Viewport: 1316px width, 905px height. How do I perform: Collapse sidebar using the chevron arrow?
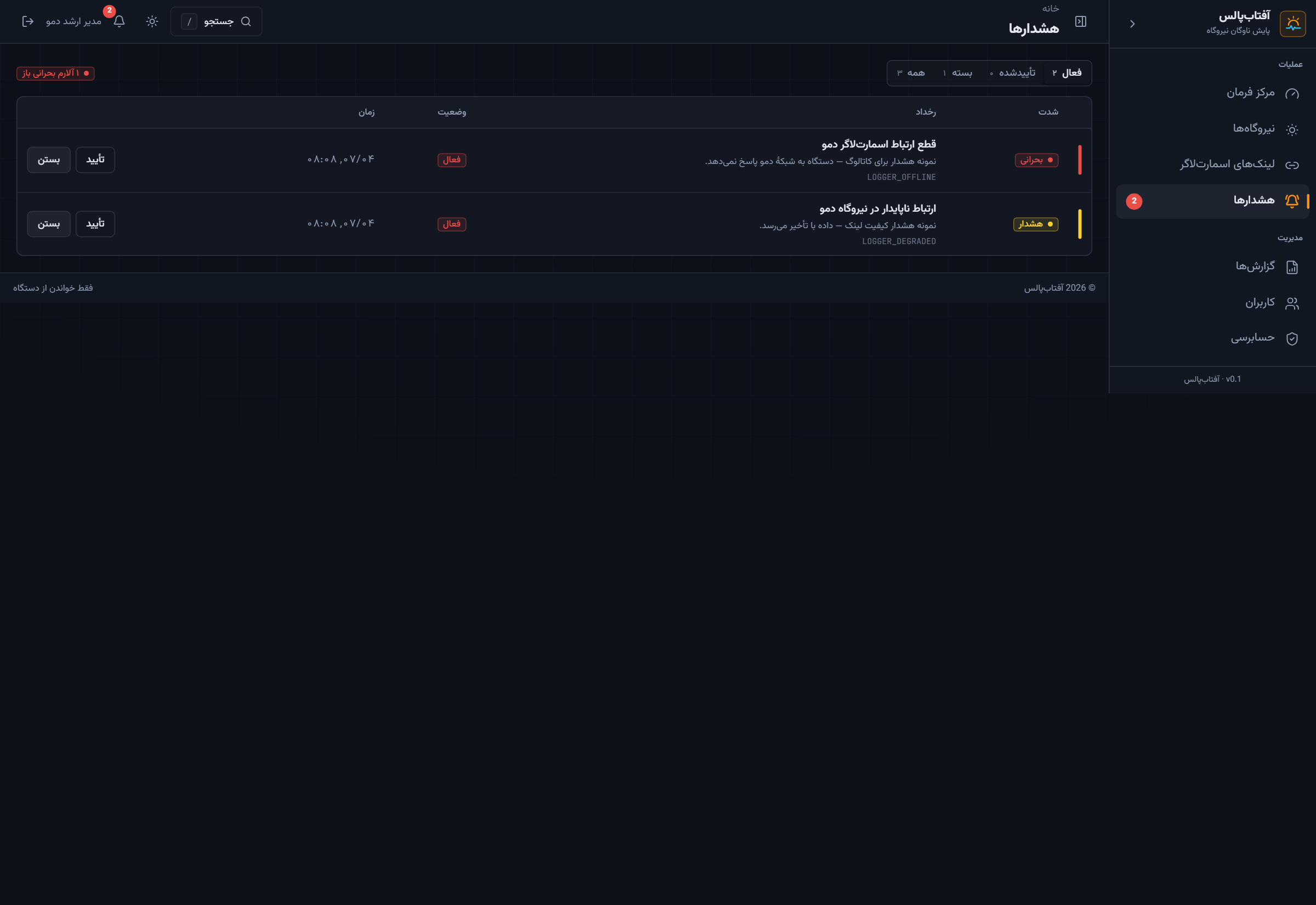coord(1132,24)
